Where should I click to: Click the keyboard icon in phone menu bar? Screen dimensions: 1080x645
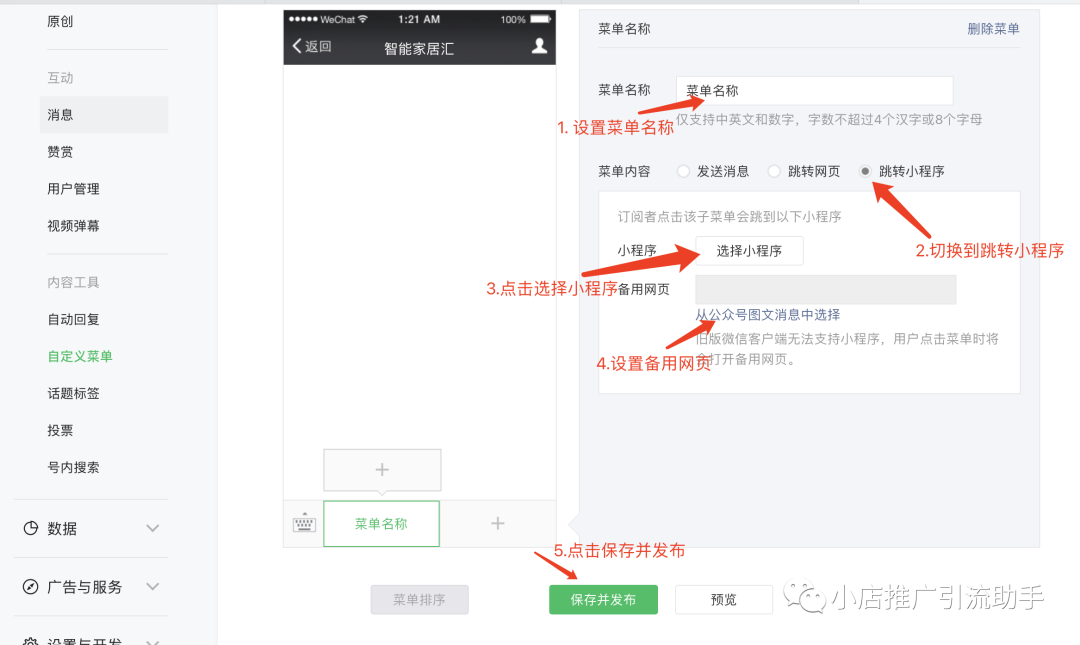point(304,524)
